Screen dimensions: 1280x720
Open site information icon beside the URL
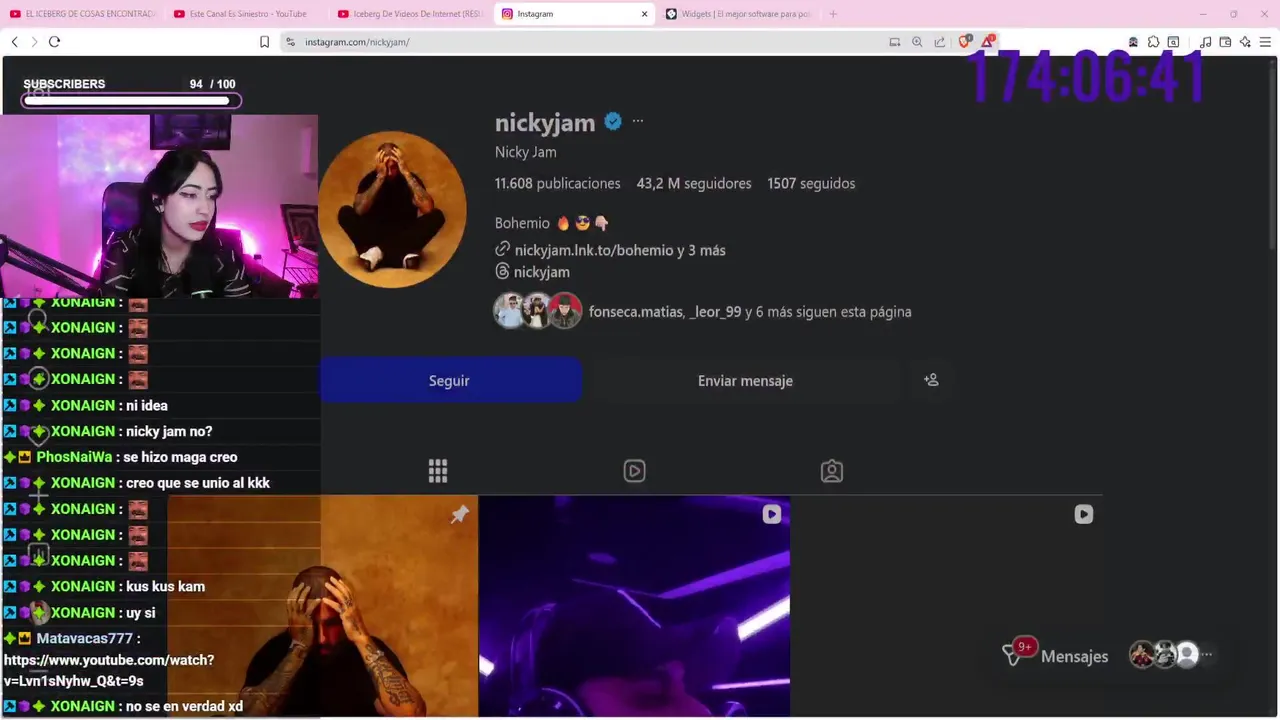pos(290,42)
